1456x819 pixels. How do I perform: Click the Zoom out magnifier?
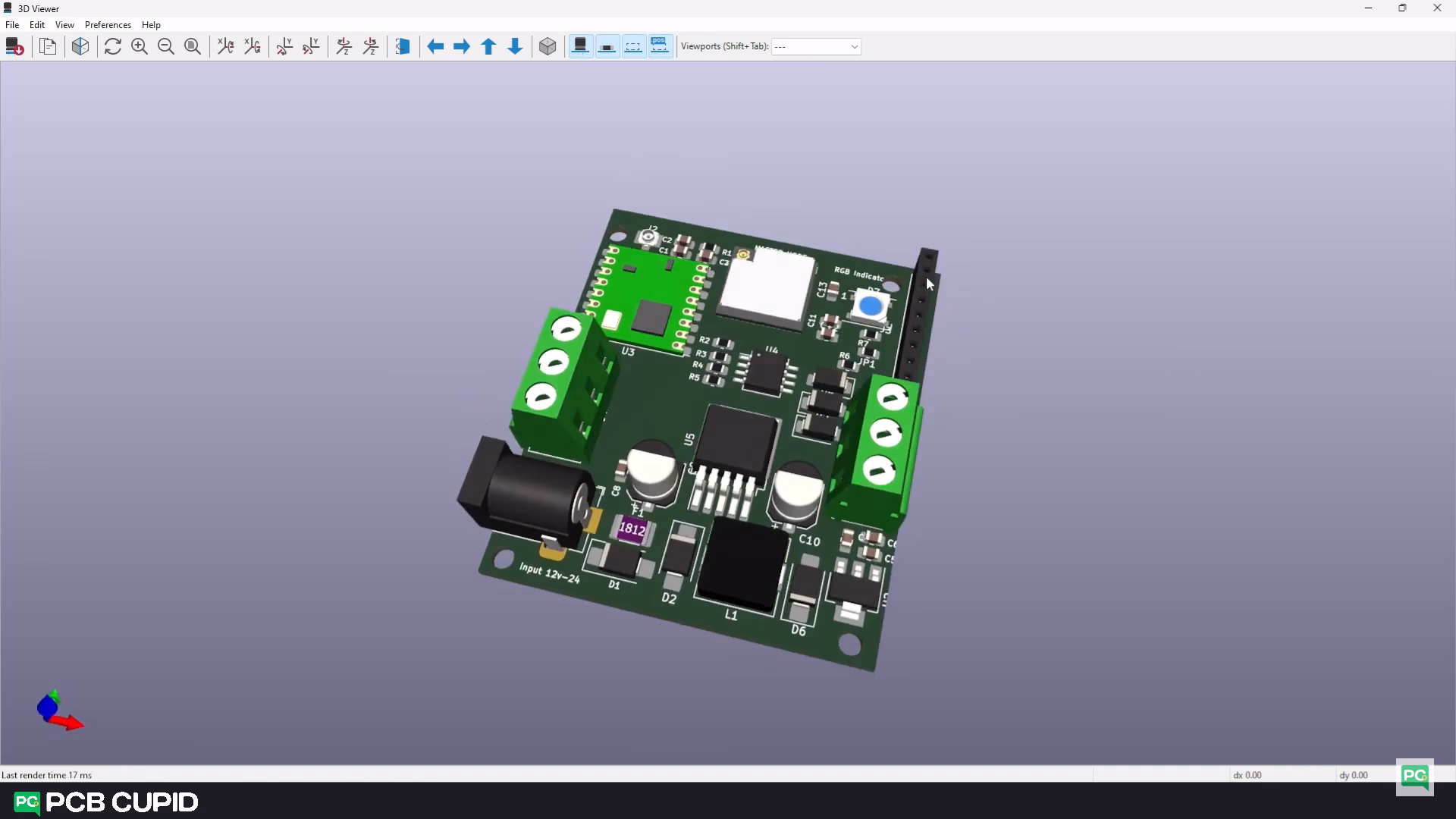pos(166,47)
